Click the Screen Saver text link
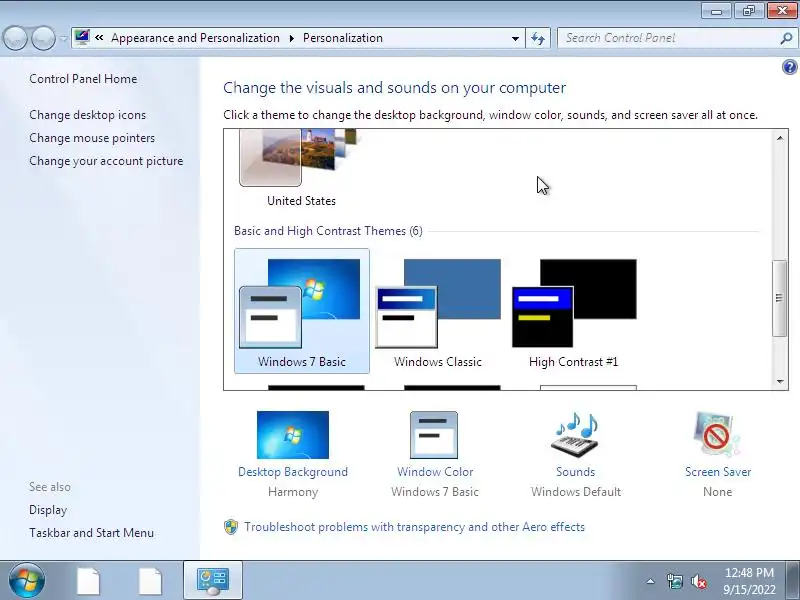This screenshot has width=800, height=600. [x=718, y=471]
